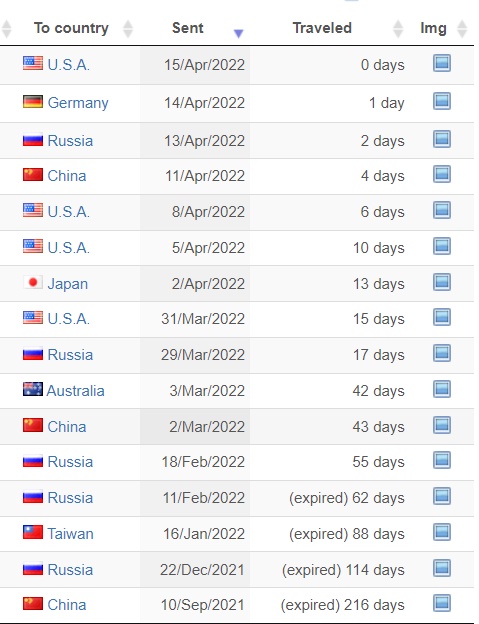
Task: Click the Taiwan flag icon
Action: pos(33,532)
